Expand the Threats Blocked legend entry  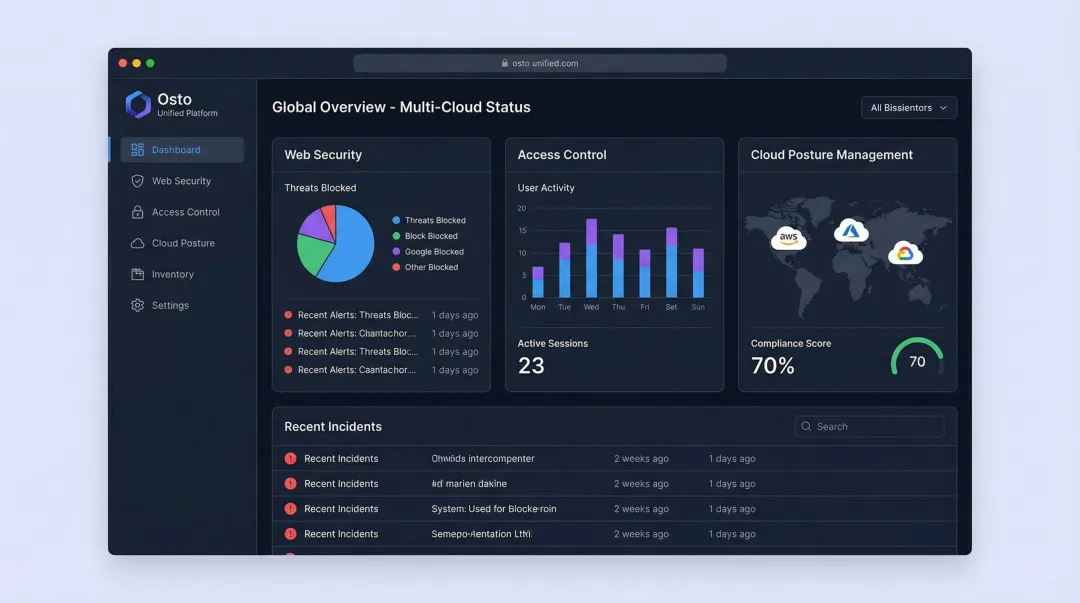[430, 220]
